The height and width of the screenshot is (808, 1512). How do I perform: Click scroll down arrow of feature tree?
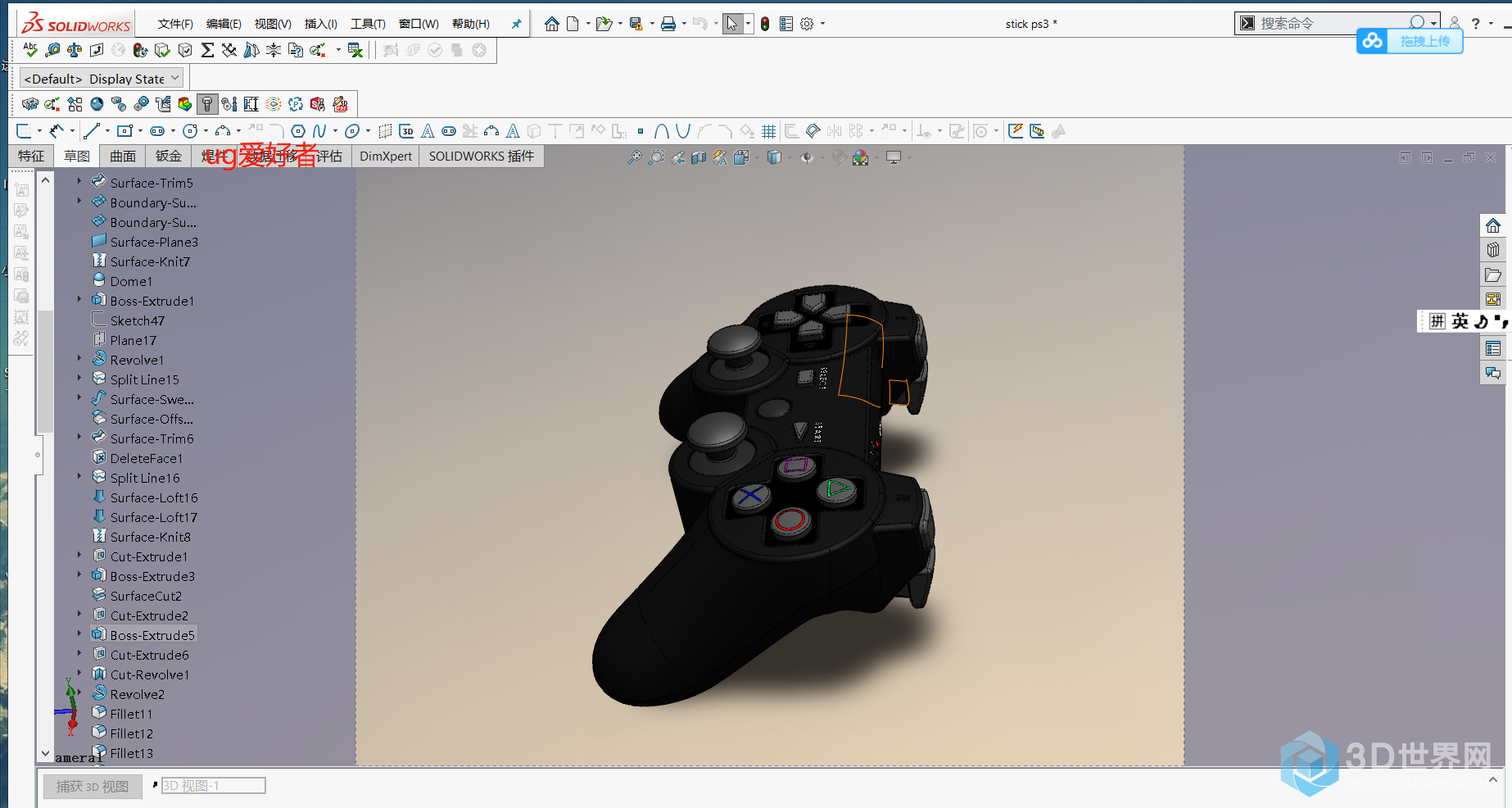[46, 753]
